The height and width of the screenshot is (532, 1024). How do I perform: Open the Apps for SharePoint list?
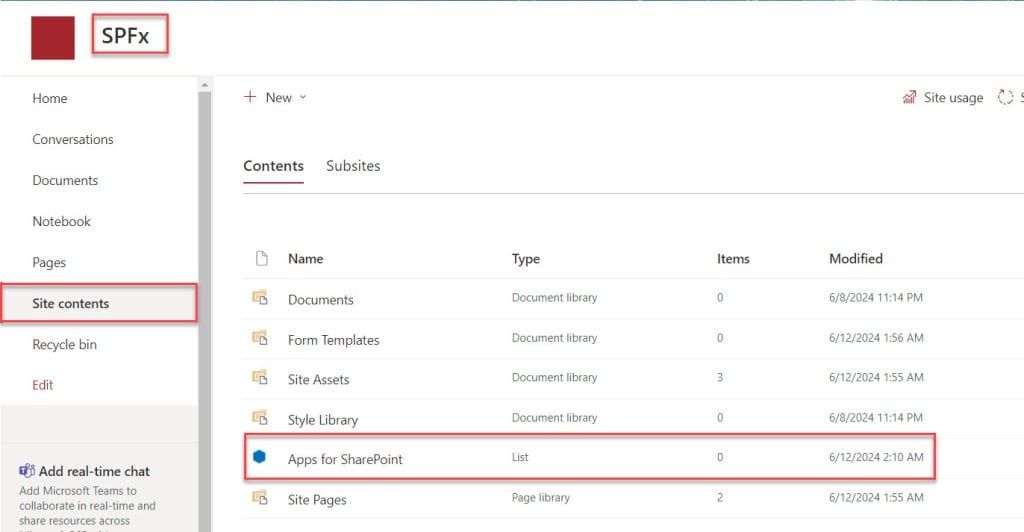tap(345, 459)
